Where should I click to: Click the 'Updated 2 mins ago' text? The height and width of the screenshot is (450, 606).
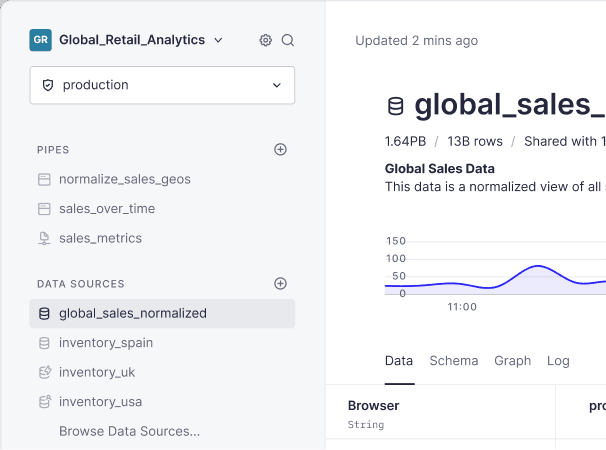pyautogui.click(x=417, y=41)
